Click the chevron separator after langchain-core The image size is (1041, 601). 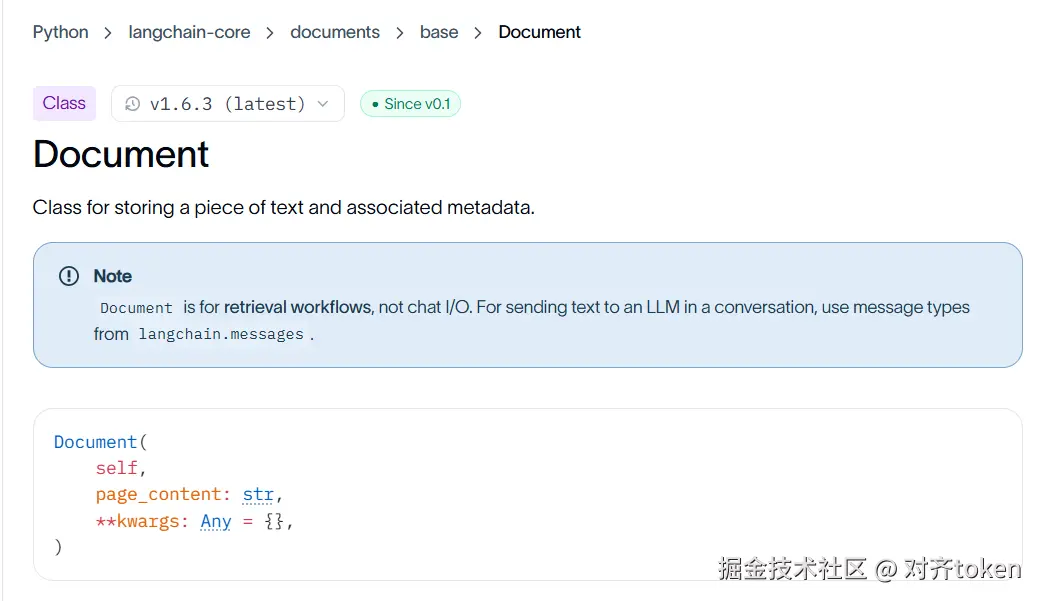[270, 33]
